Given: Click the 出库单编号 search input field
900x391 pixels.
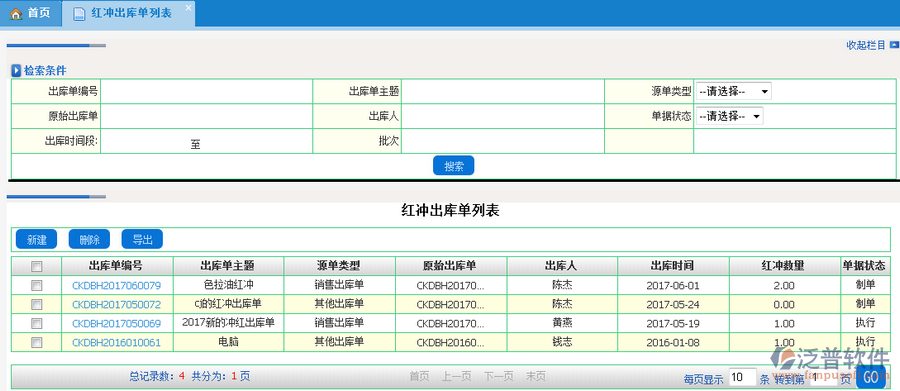Looking at the screenshot, I should (x=207, y=91).
